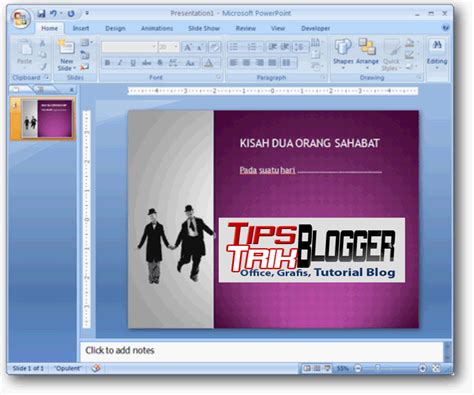Screen dimensions: 474x395
Task: Toggle Strikethrough text
Action: coord(146,63)
